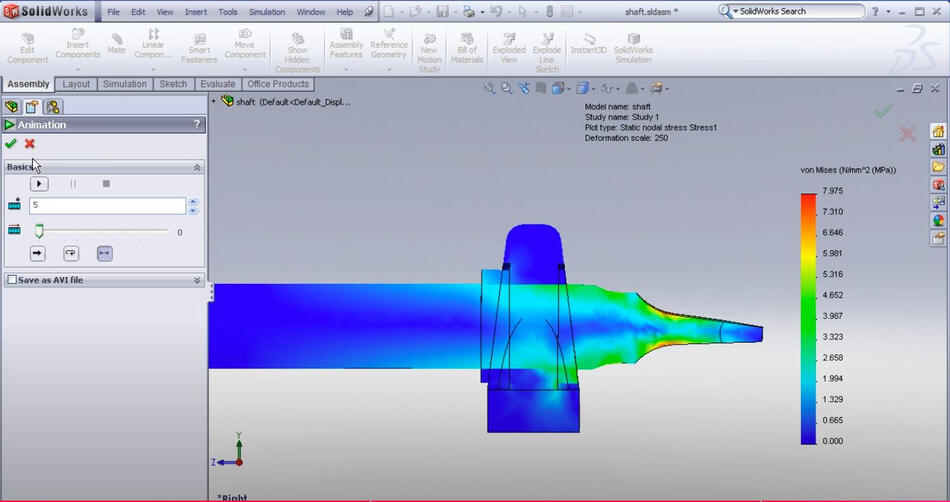This screenshot has height=502, width=950.
Task: Select the loop playback mode button
Action: [71, 253]
